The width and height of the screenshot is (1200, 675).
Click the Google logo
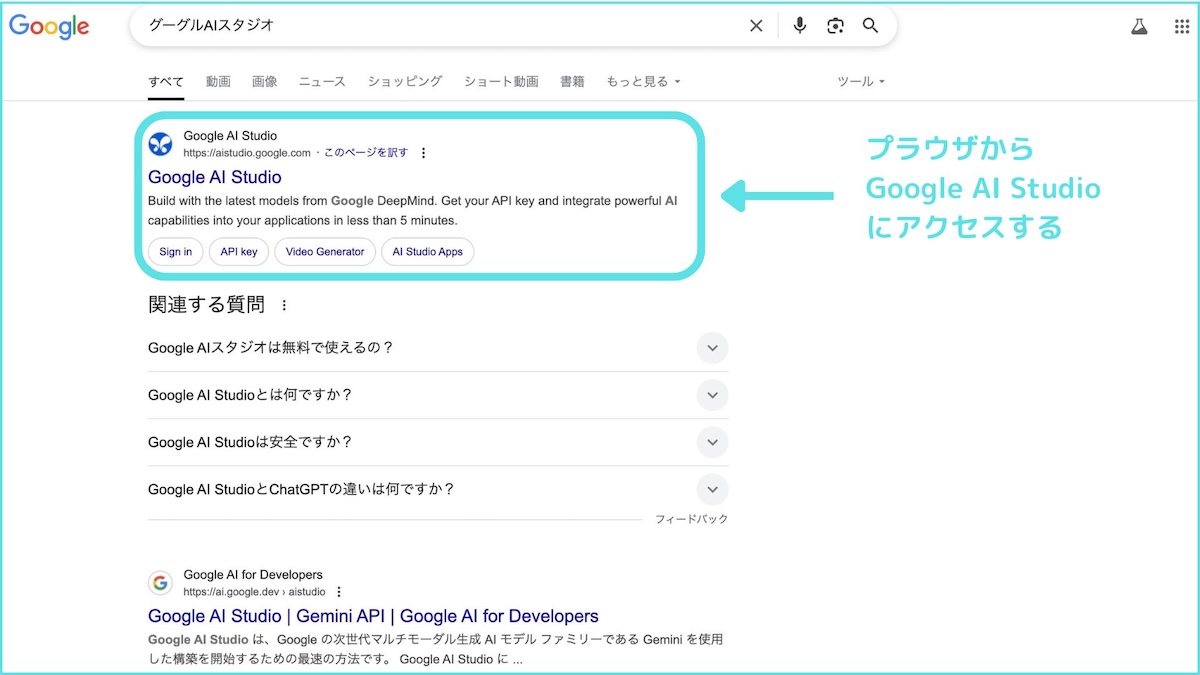pos(49,26)
